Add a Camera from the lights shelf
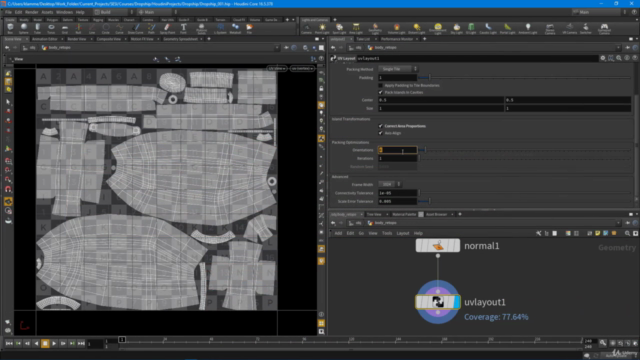The image size is (640, 360). (306, 29)
